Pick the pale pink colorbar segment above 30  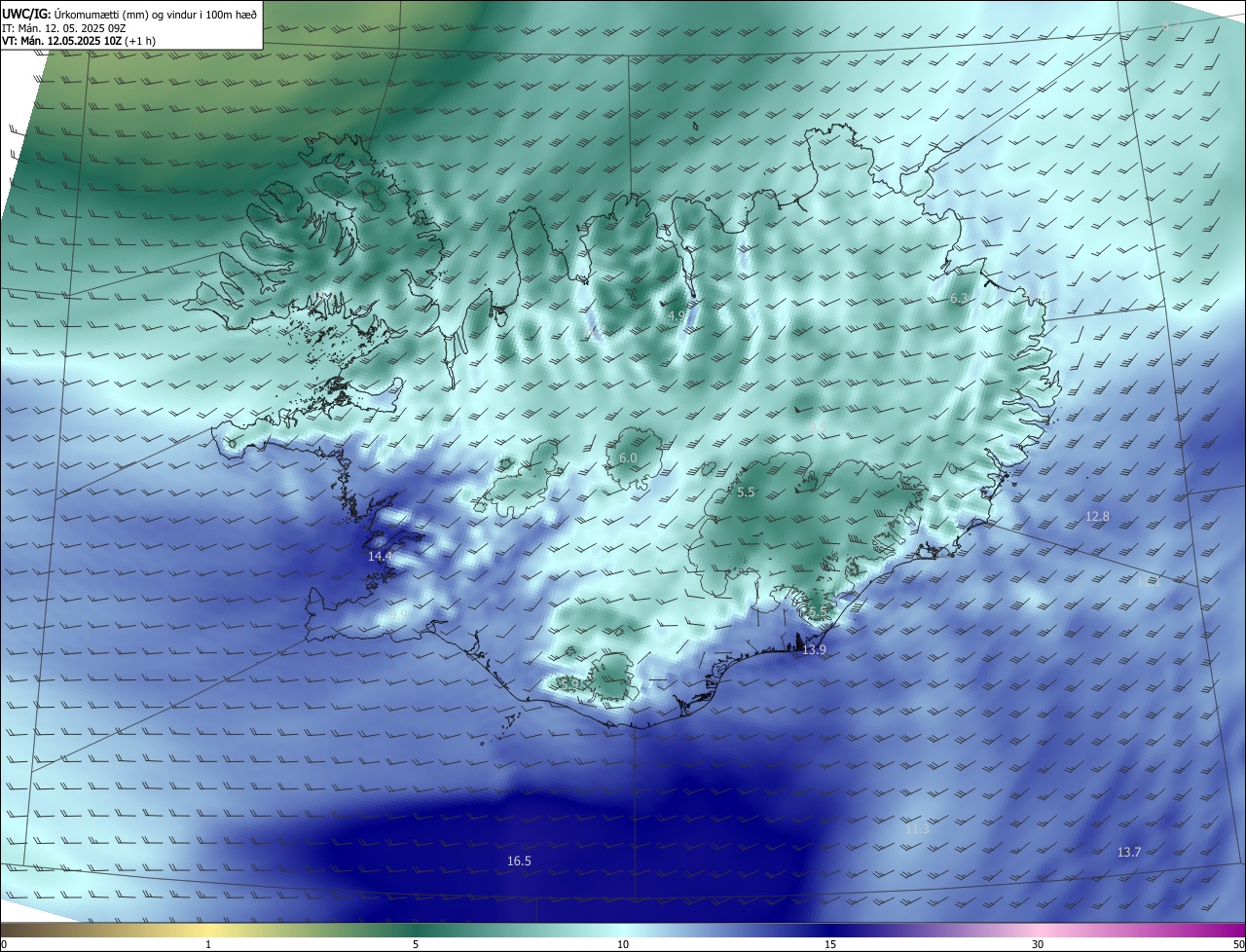1038,930
